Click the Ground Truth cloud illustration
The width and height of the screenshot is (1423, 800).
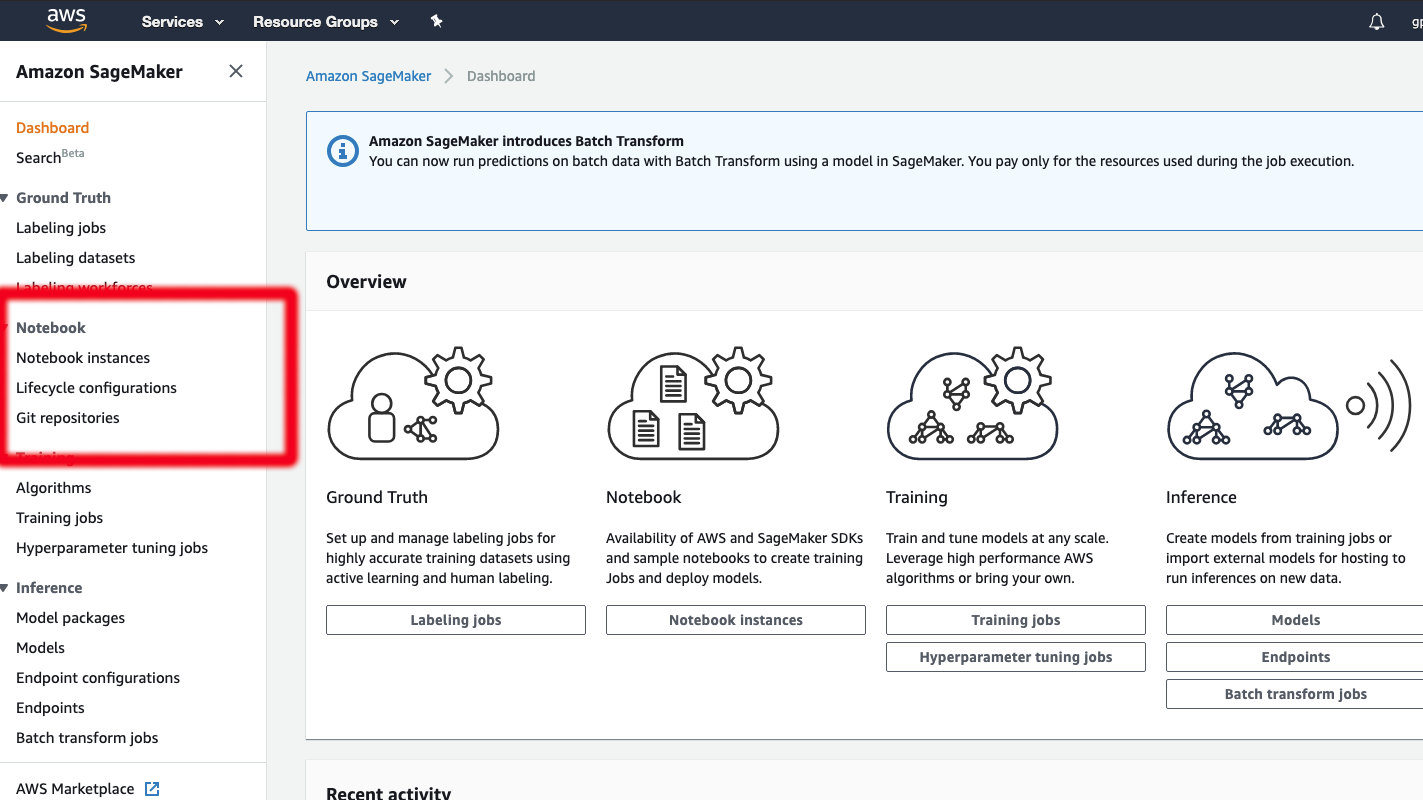click(x=412, y=404)
